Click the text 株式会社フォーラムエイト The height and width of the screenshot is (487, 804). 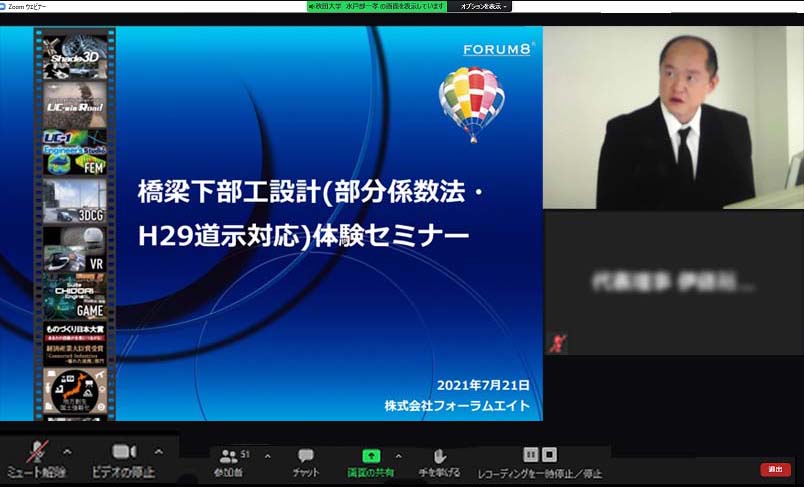point(457,405)
